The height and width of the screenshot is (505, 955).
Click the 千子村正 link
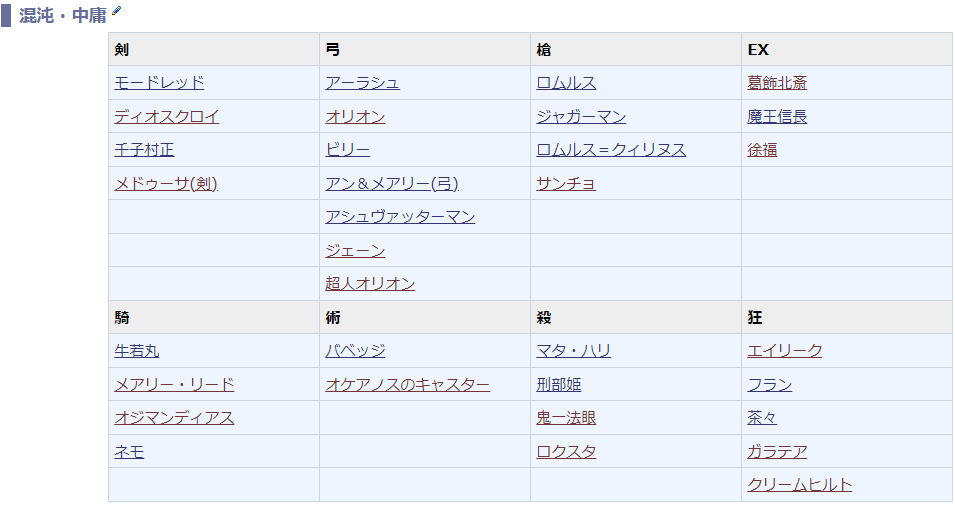144,150
